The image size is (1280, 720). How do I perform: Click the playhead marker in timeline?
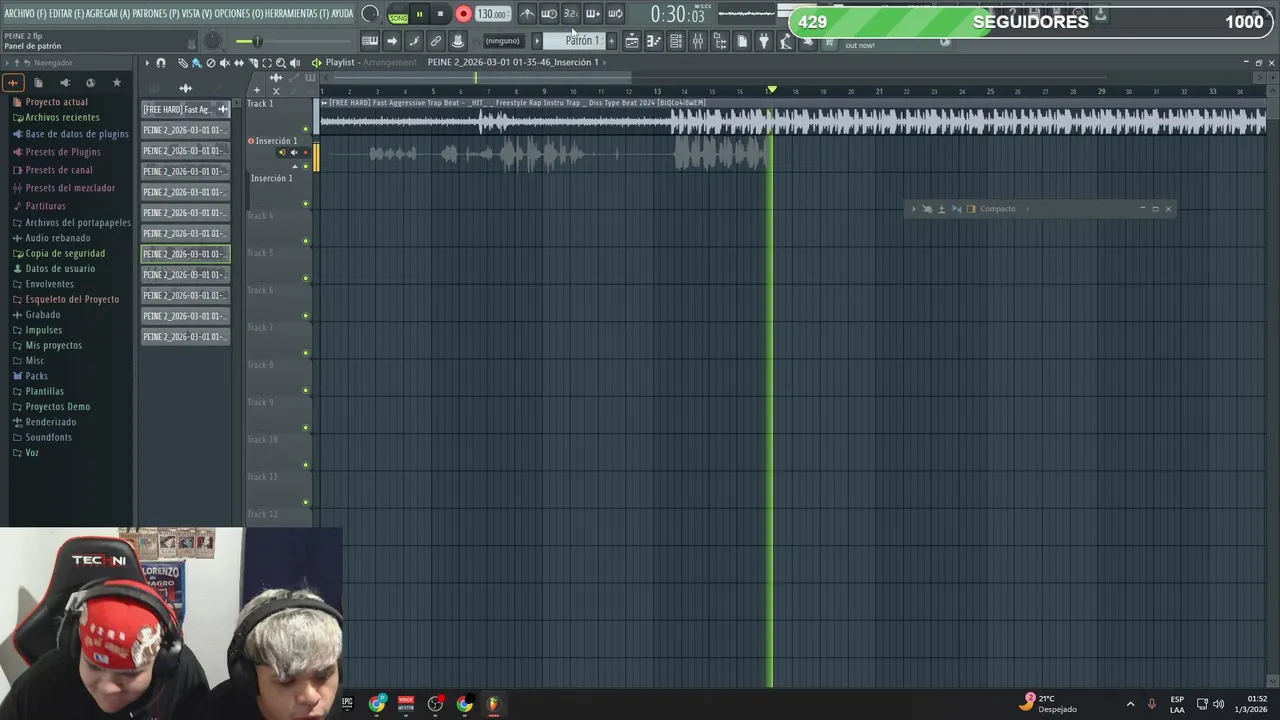click(771, 90)
